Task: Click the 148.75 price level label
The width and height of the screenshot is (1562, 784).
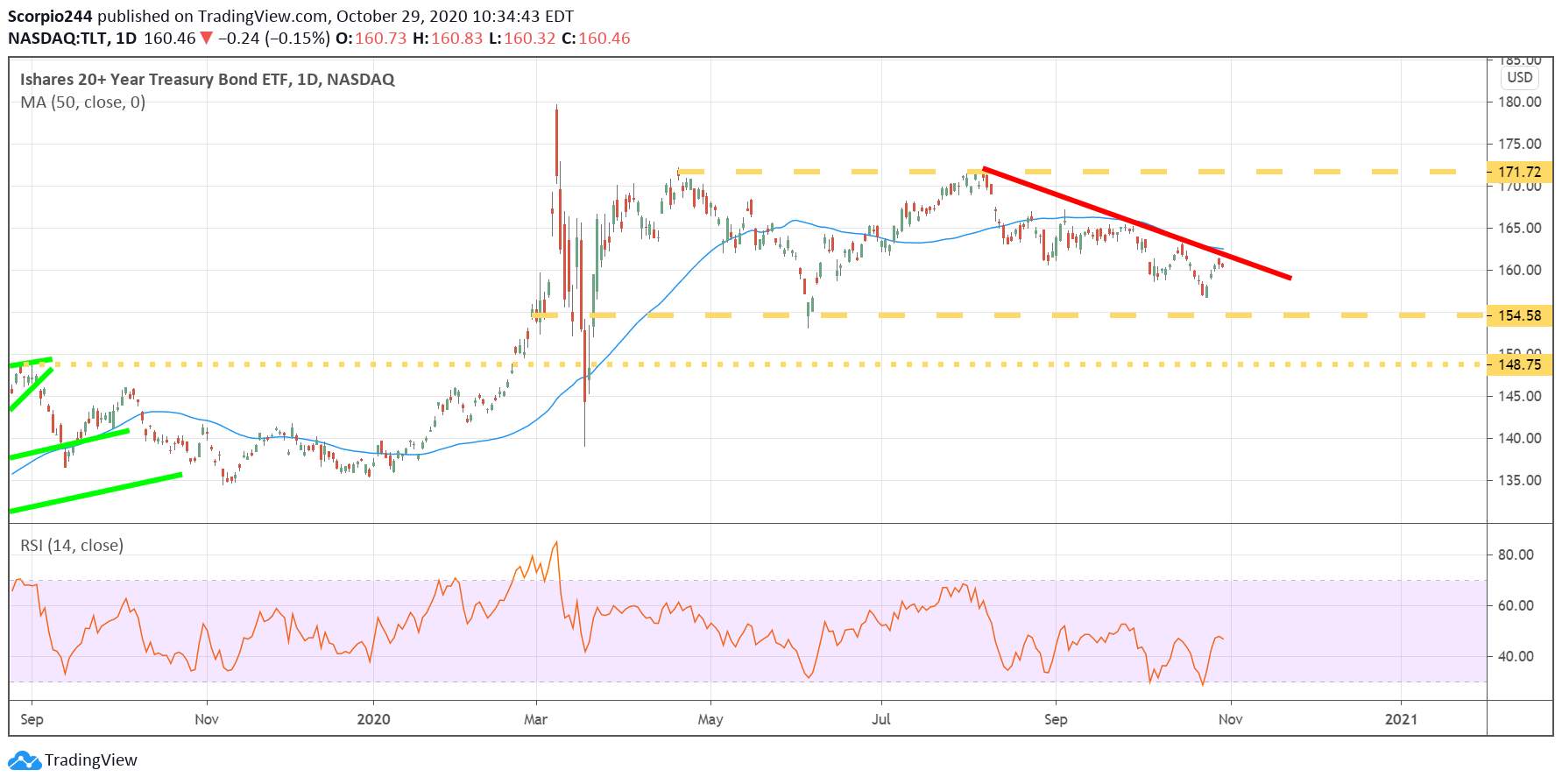Action: pos(1520,364)
